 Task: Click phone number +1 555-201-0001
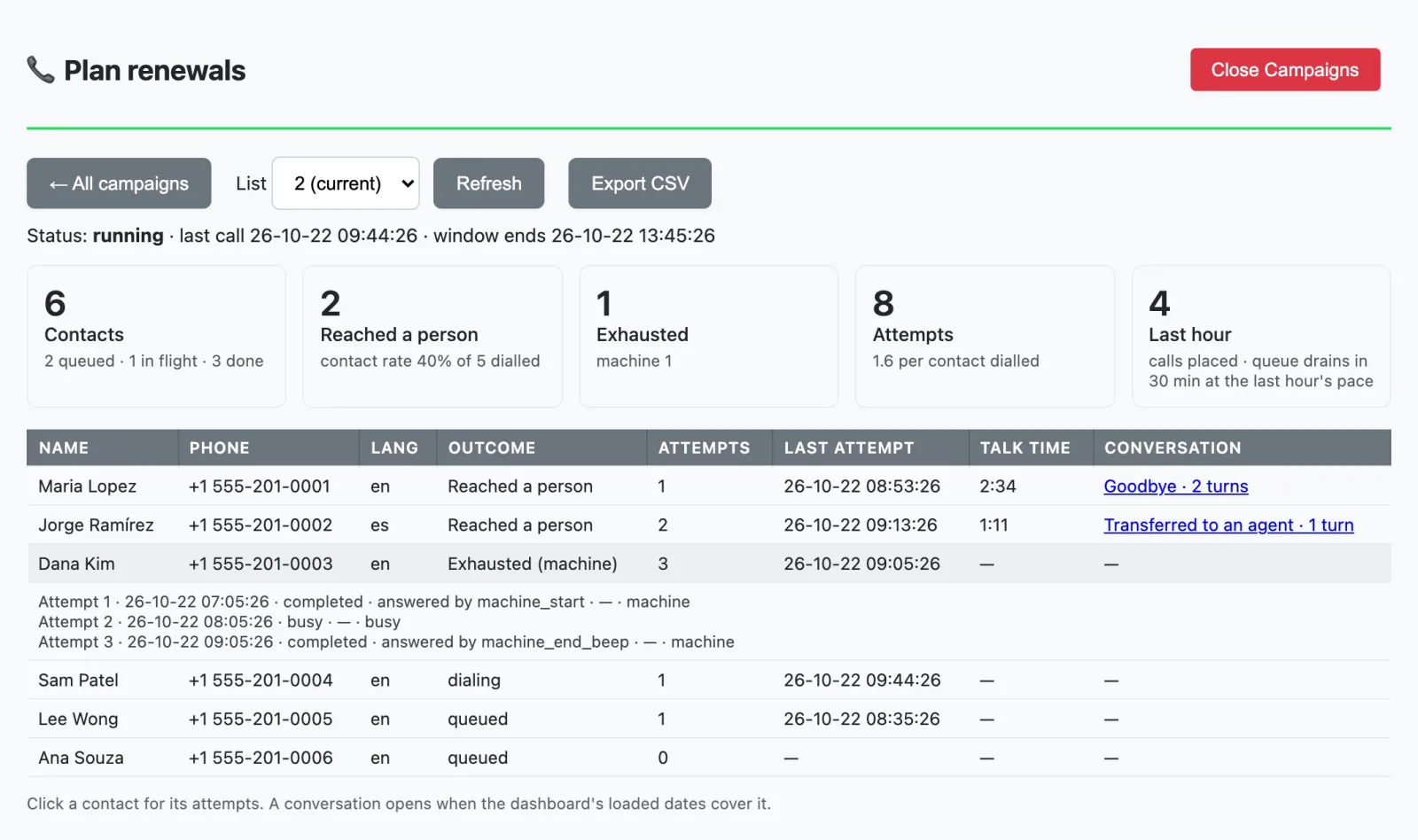(x=259, y=486)
